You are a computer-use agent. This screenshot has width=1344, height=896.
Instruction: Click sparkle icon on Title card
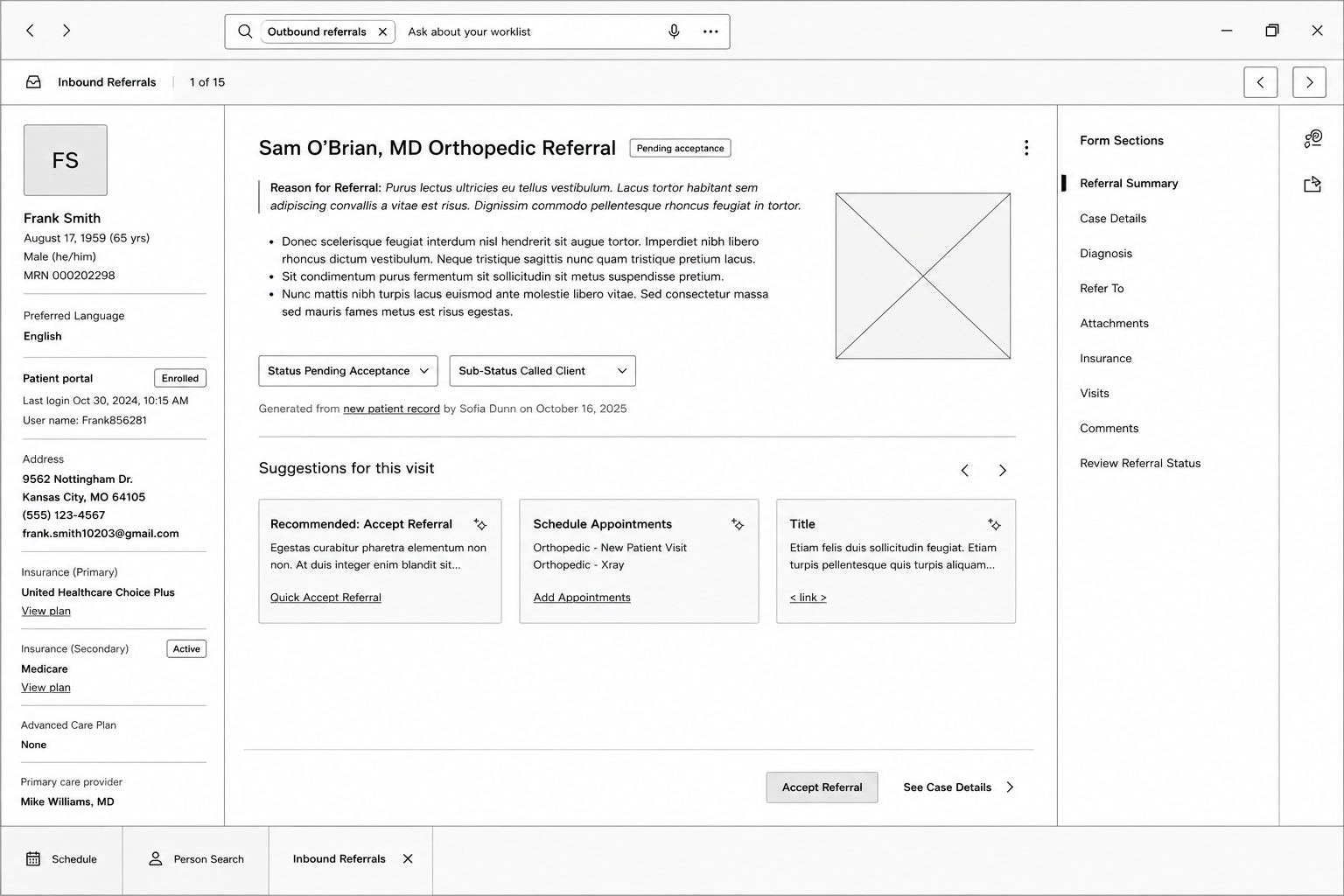pyautogui.click(x=994, y=524)
